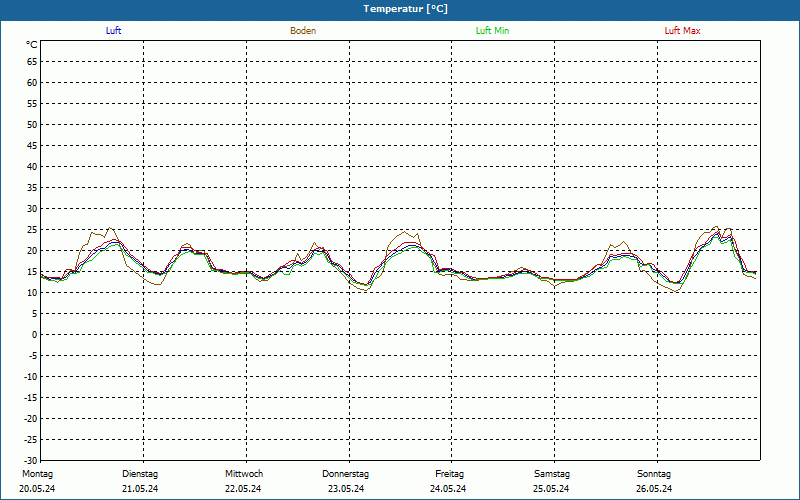Image resolution: width=800 pixels, height=500 pixels.
Task: Click the date 20.05.24
Action: pyautogui.click(x=37, y=489)
